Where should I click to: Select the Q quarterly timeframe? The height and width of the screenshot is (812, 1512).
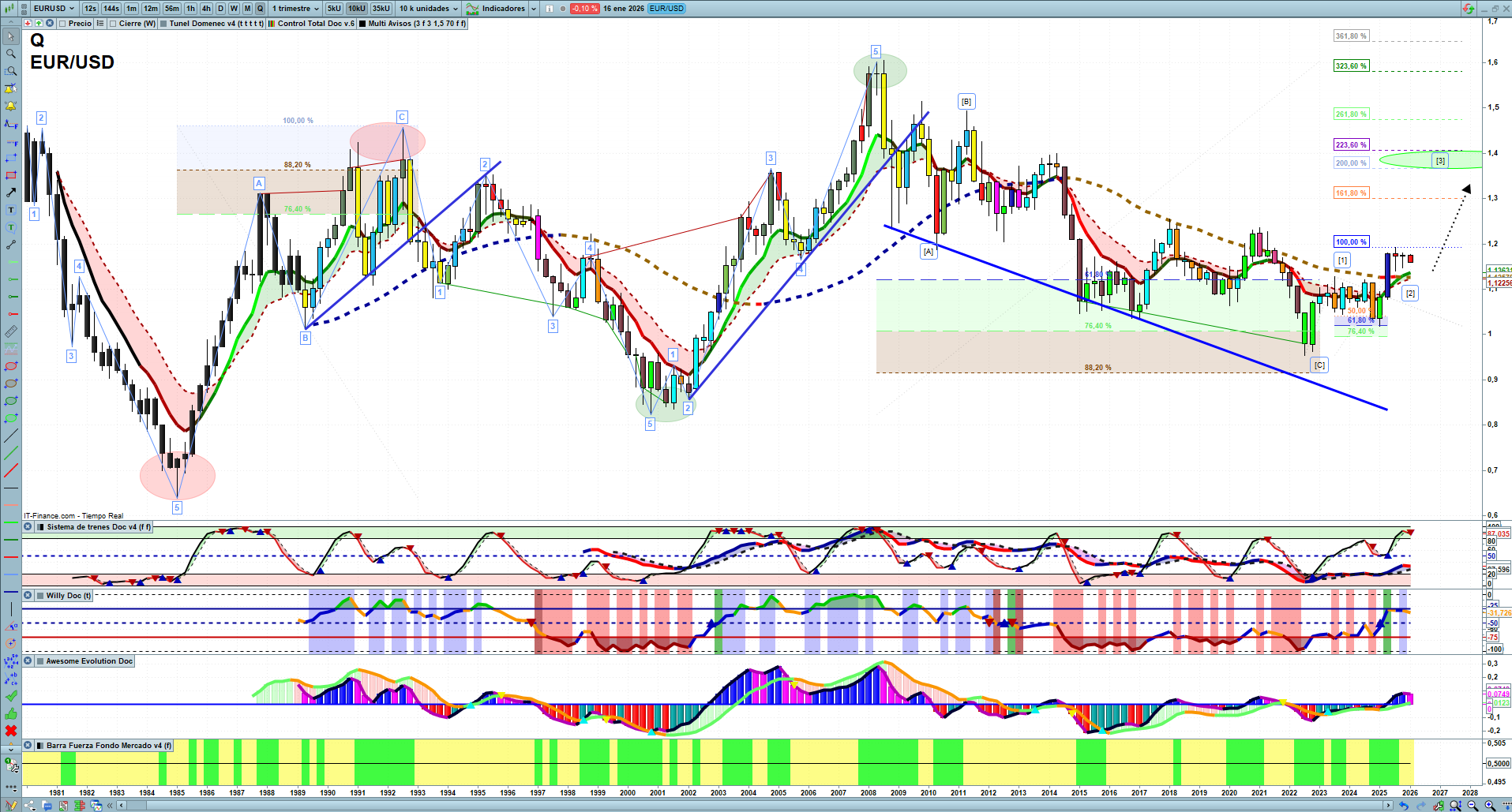[260, 9]
